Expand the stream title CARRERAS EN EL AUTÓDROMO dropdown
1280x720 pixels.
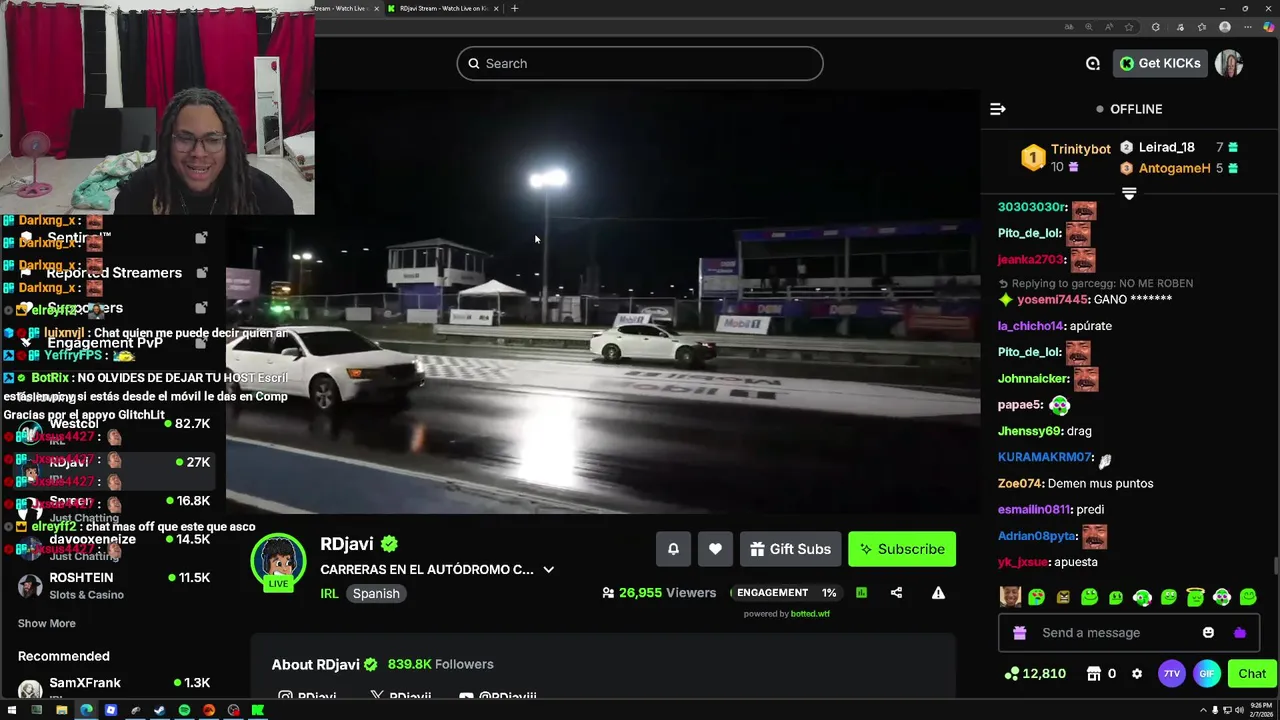pyautogui.click(x=548, y=570)
